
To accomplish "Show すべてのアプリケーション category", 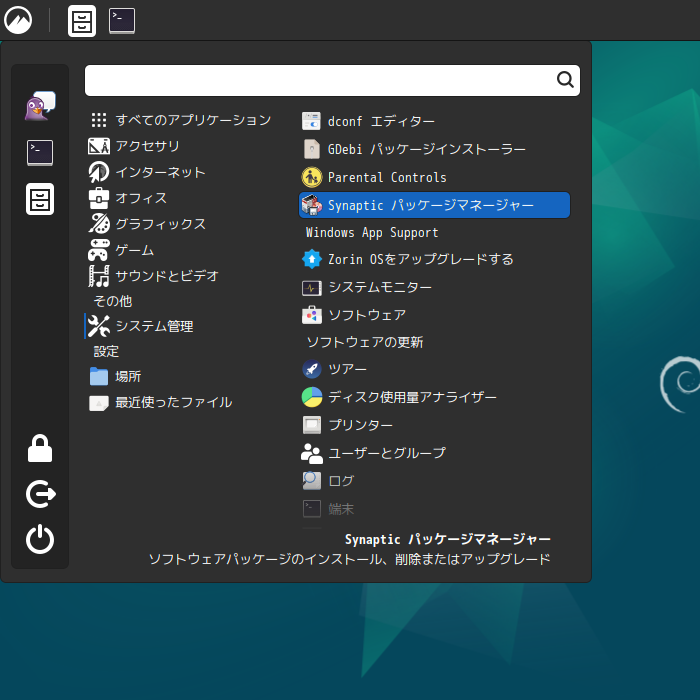I will 180,120.
